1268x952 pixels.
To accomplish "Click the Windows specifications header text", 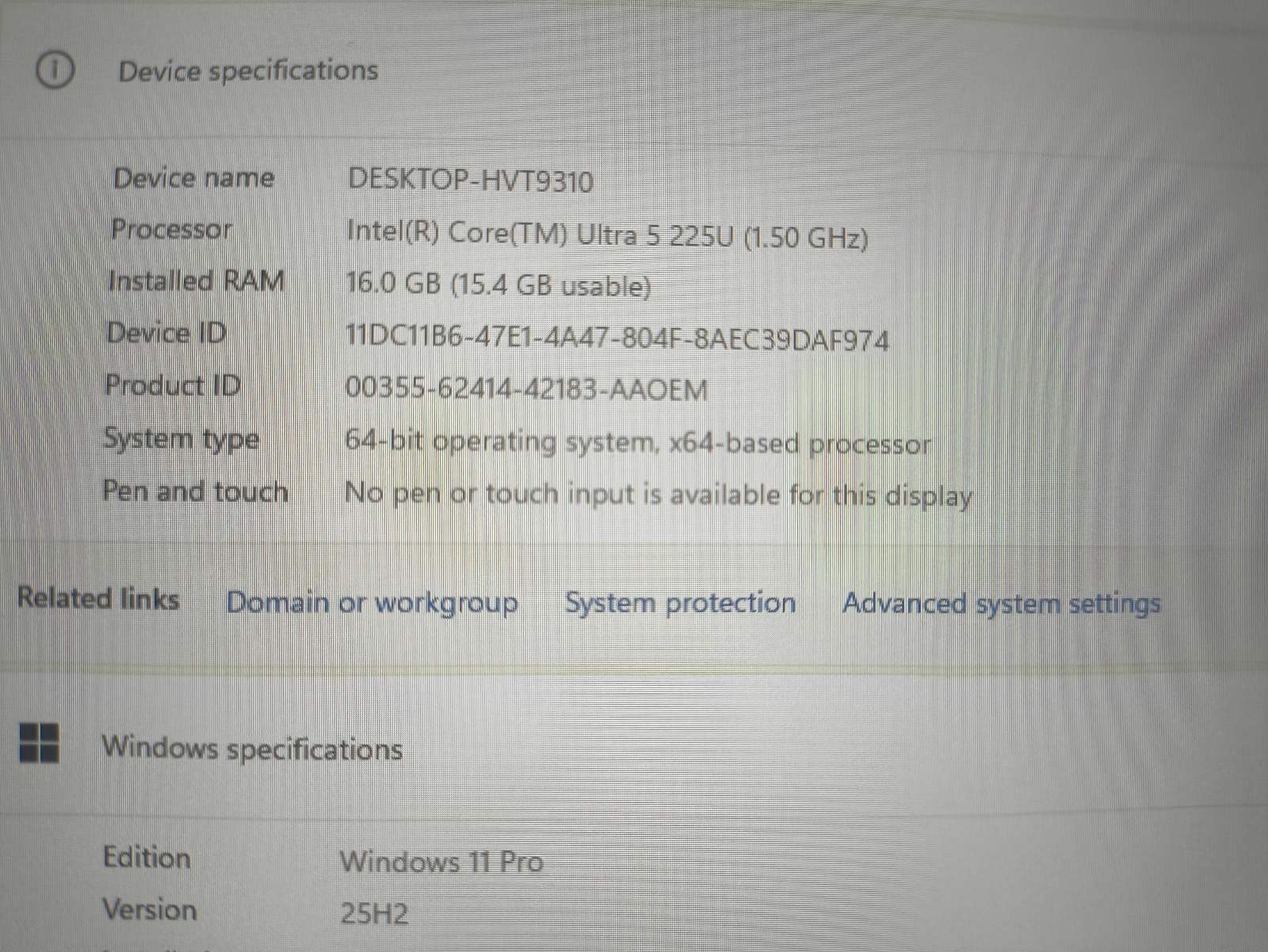I will 252,747.
